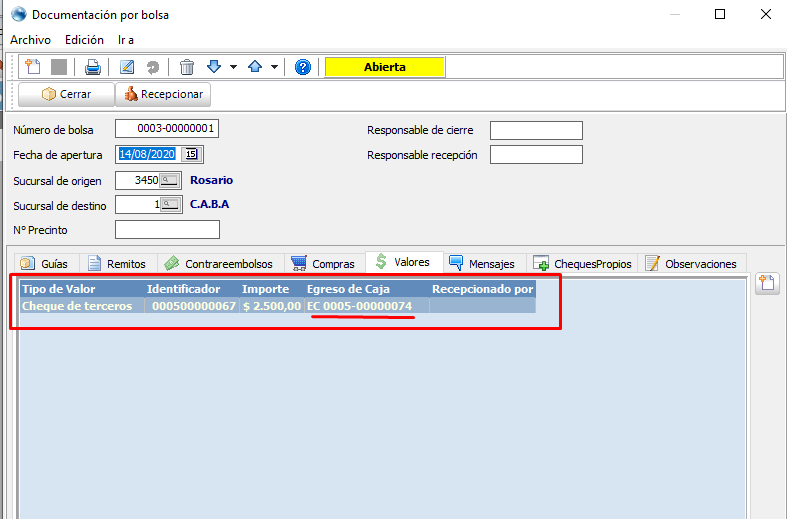The width and height of the screenshot is (787, 519).
Task: Switch to the Guías tab
Action: 44,264
